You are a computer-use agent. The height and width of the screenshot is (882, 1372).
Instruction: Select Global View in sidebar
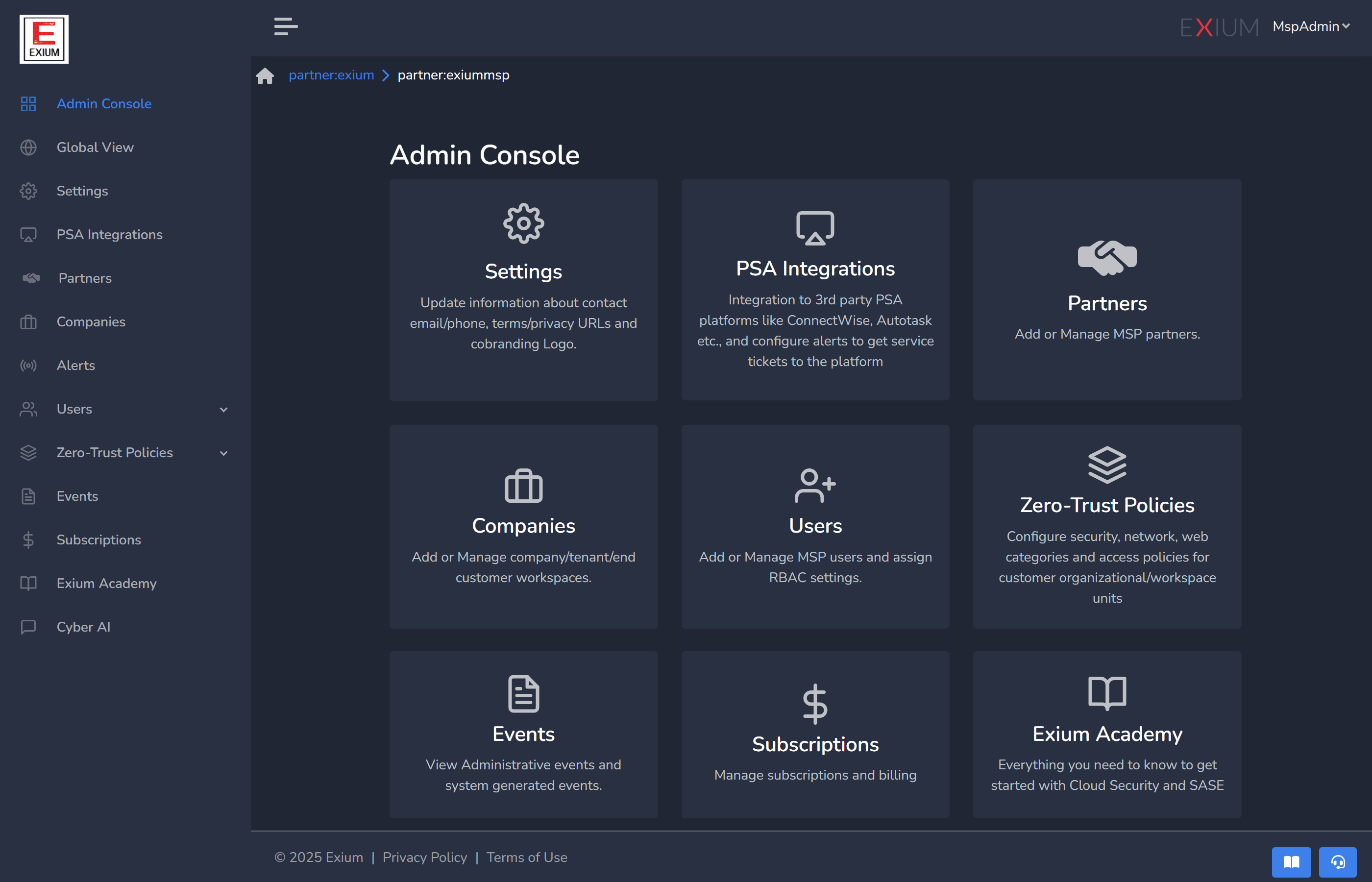pos(95,147)
